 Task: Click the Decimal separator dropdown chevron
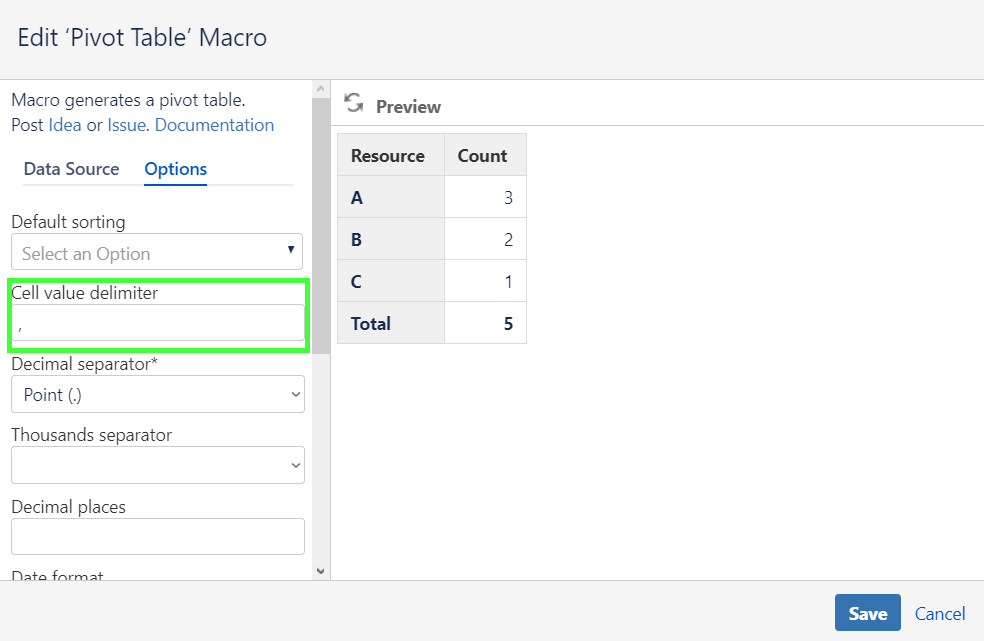point(295,394)
